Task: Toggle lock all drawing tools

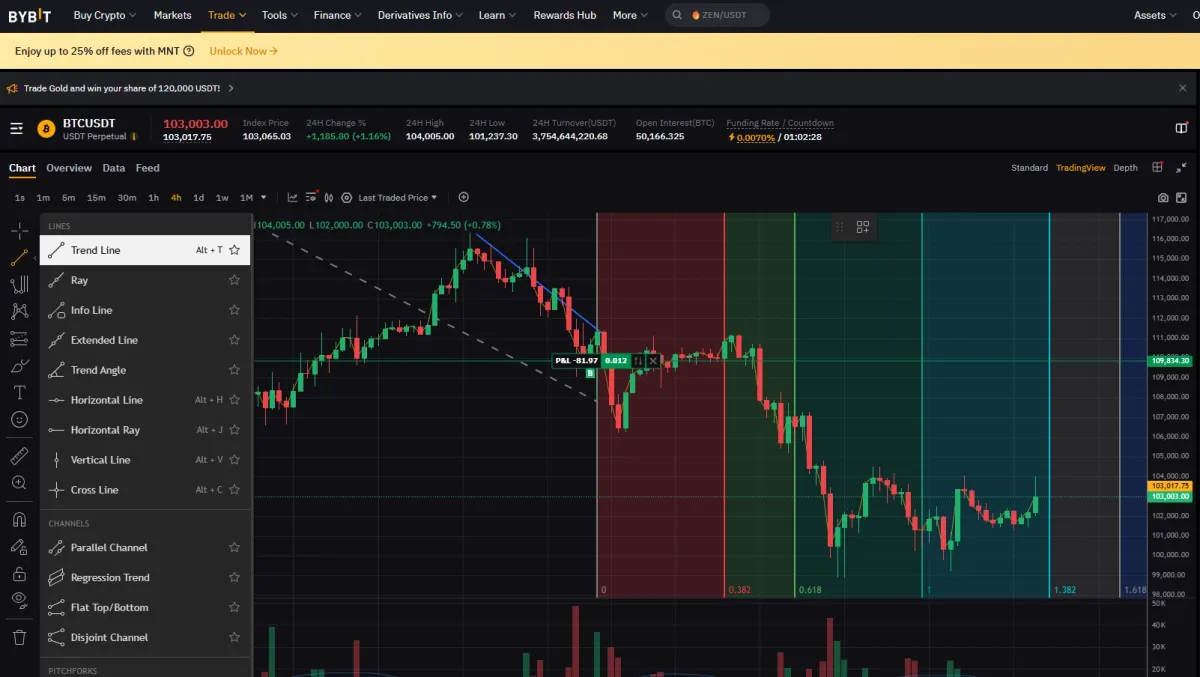Action: 19,573
